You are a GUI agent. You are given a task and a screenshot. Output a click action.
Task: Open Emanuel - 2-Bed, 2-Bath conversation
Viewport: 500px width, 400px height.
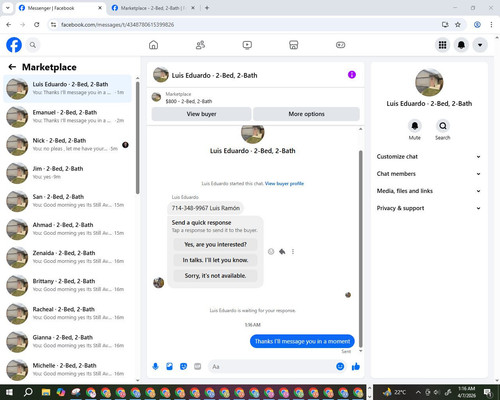click(x=68, y=117)
